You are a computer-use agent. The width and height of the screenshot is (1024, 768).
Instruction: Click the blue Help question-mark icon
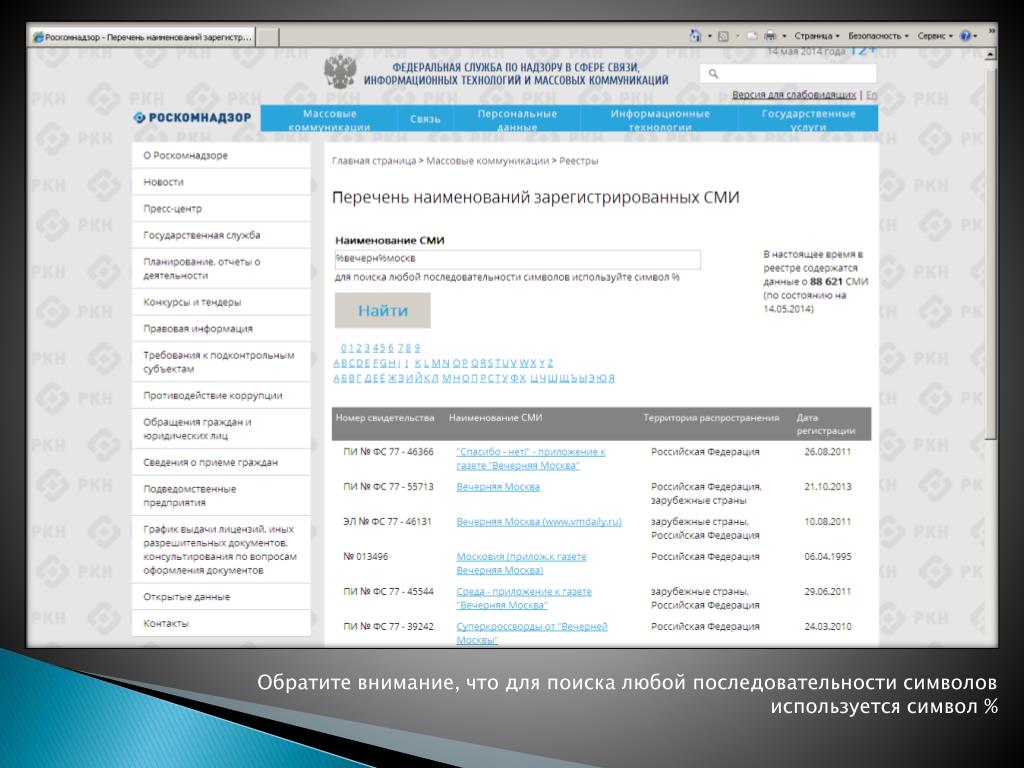tap(965, 36)
